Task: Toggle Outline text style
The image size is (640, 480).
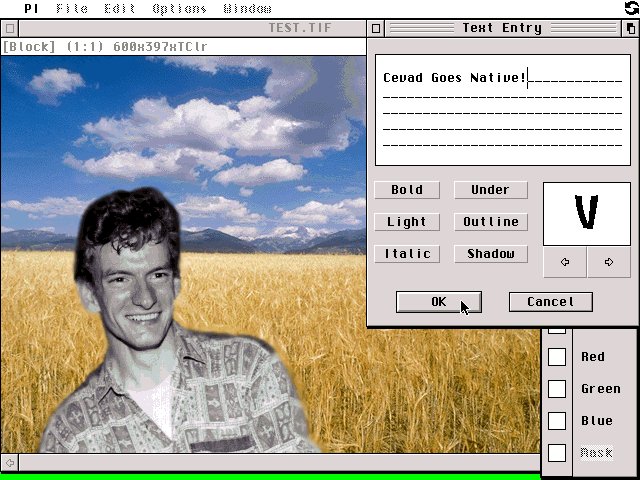Action: click(x=491, y=222)
